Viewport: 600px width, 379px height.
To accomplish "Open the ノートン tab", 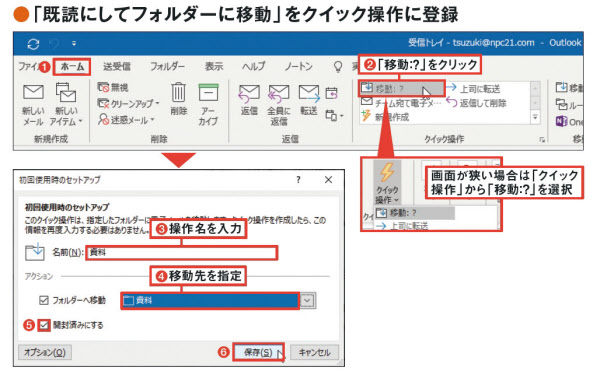I will (x=298, y=67).
